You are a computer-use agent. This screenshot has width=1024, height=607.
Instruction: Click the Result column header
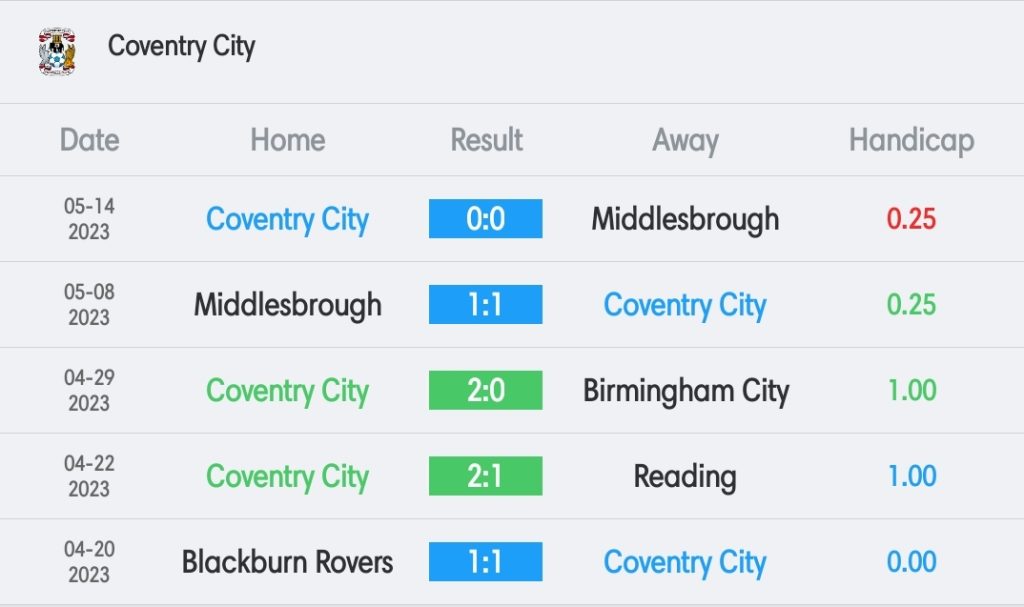tap(487, 140)
